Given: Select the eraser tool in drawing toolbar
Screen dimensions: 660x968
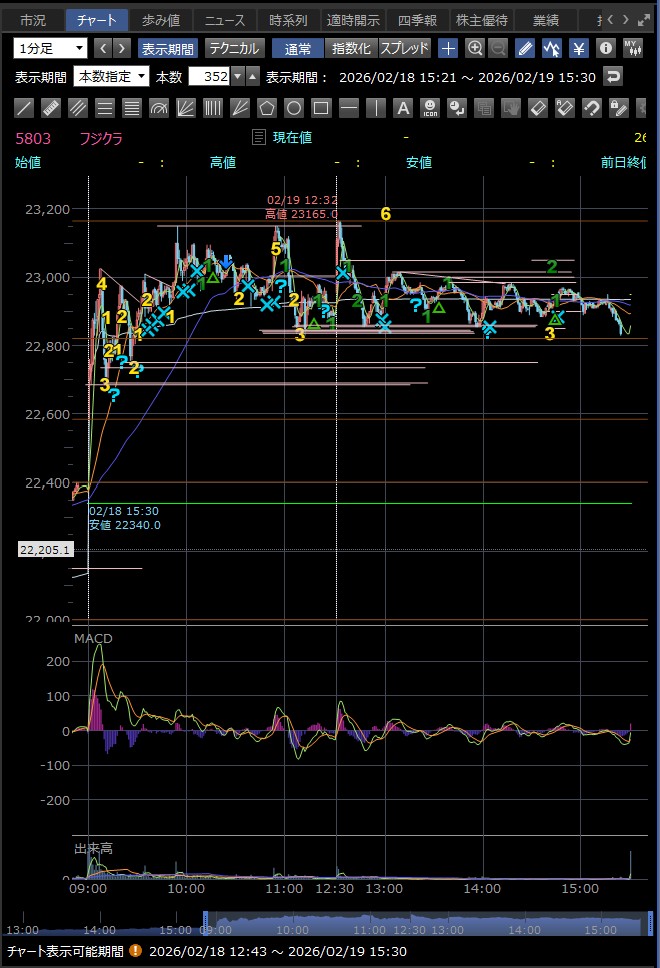Looking at the screenshot, I should pyautogui.click(x=537, y=108).
